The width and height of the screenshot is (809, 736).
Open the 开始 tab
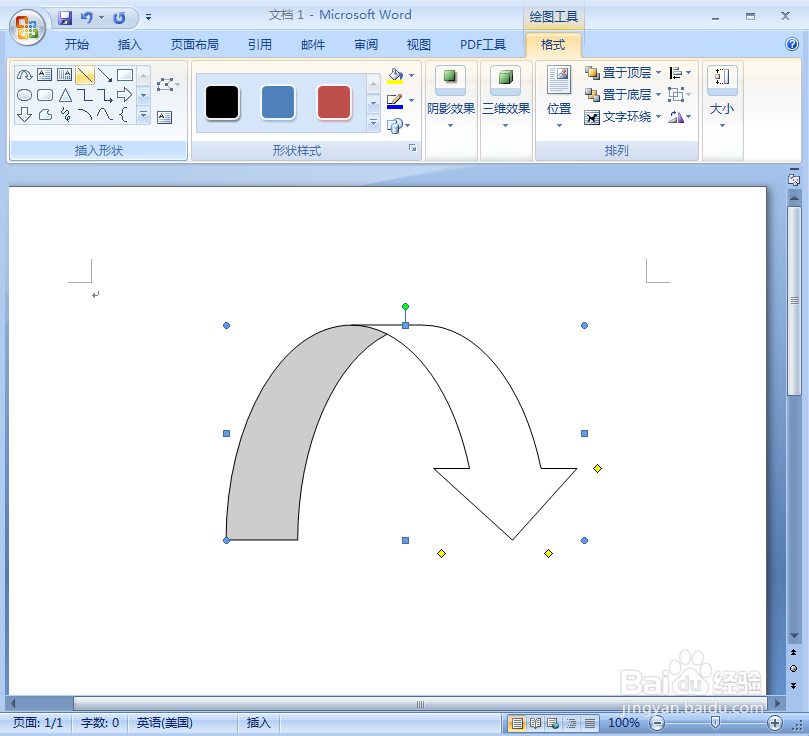pyautogui.click(x=76, y=45)
